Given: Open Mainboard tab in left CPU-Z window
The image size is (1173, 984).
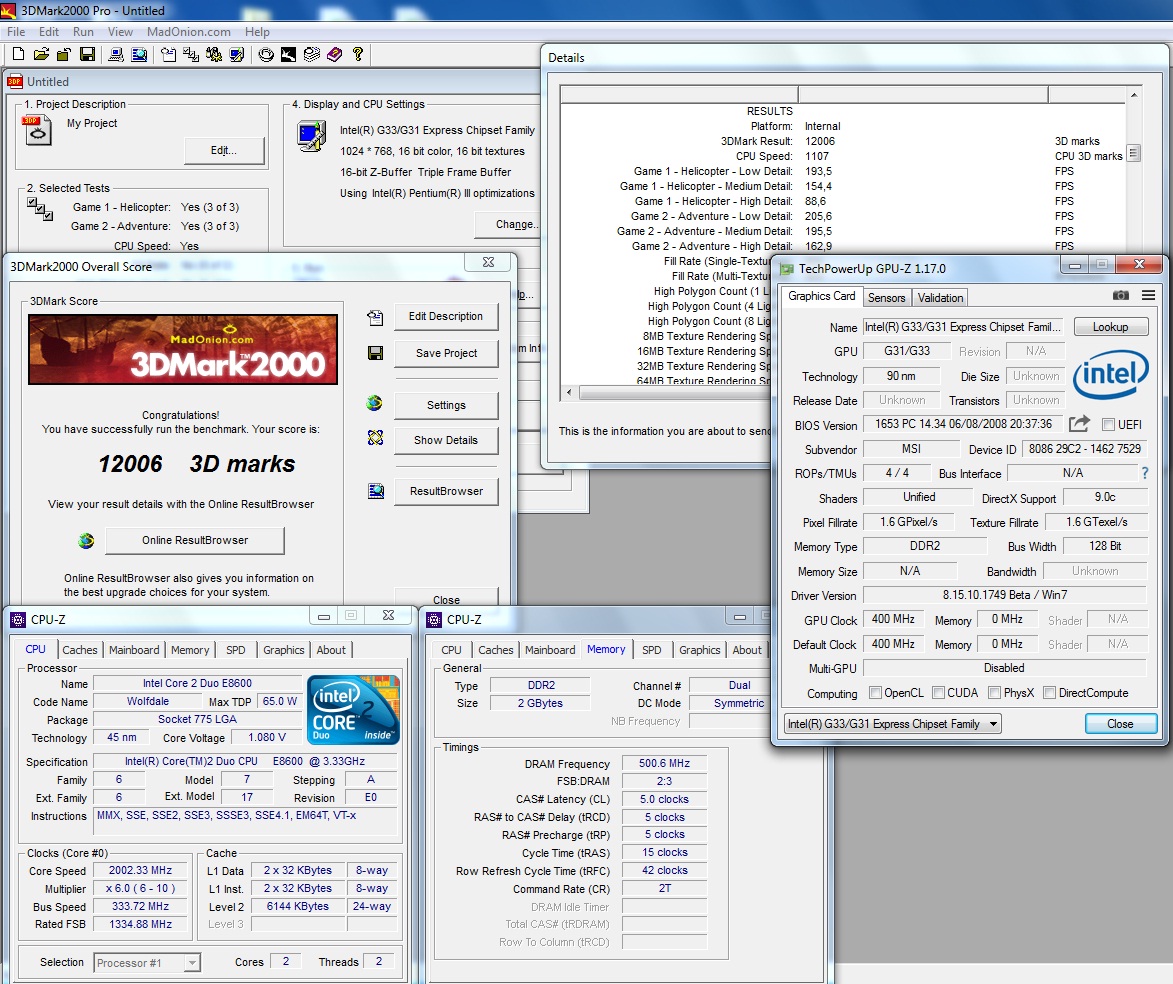Looking at the screenshot, I should [134, 650].
